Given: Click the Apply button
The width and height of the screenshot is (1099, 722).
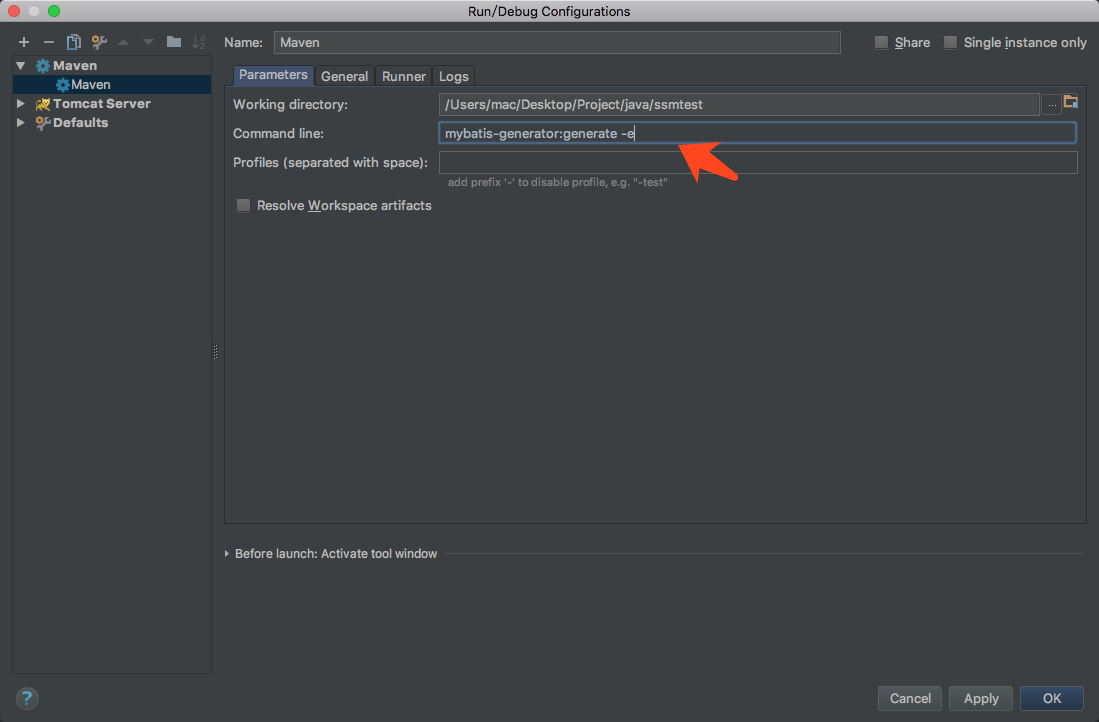Looking at the screenshot, I should click(981, 698).
